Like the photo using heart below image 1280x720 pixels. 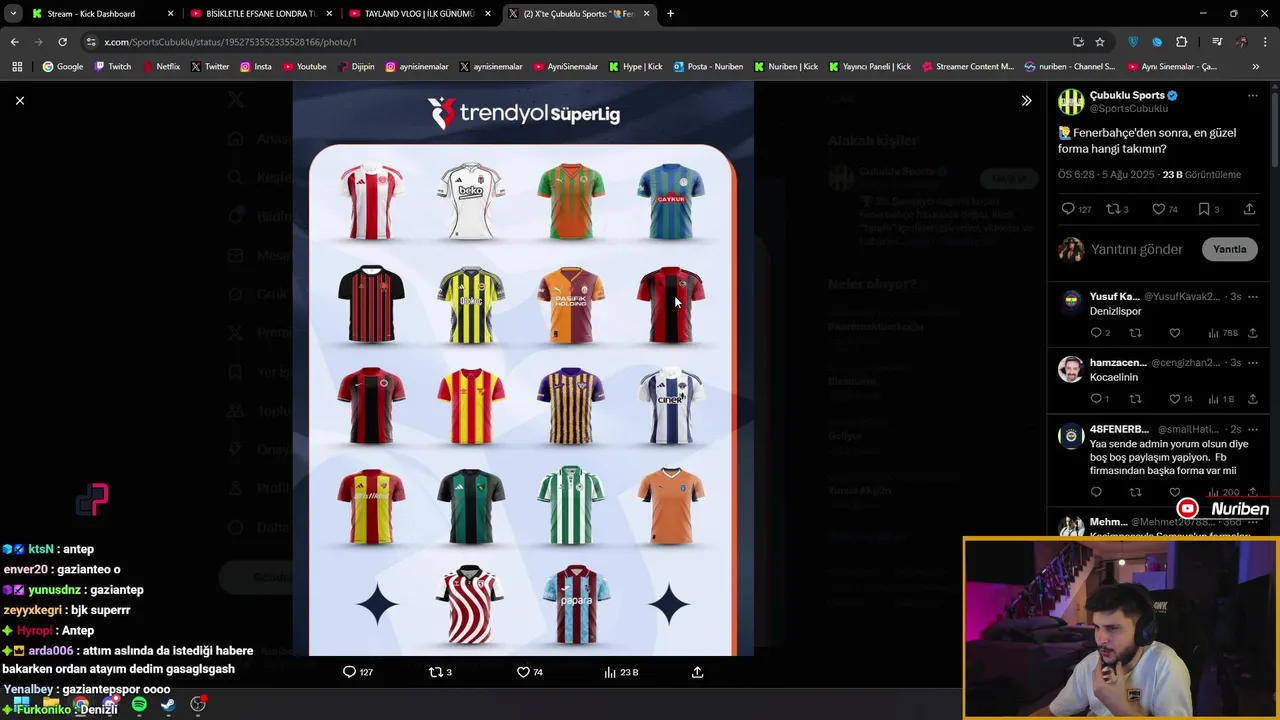[523, 672]
